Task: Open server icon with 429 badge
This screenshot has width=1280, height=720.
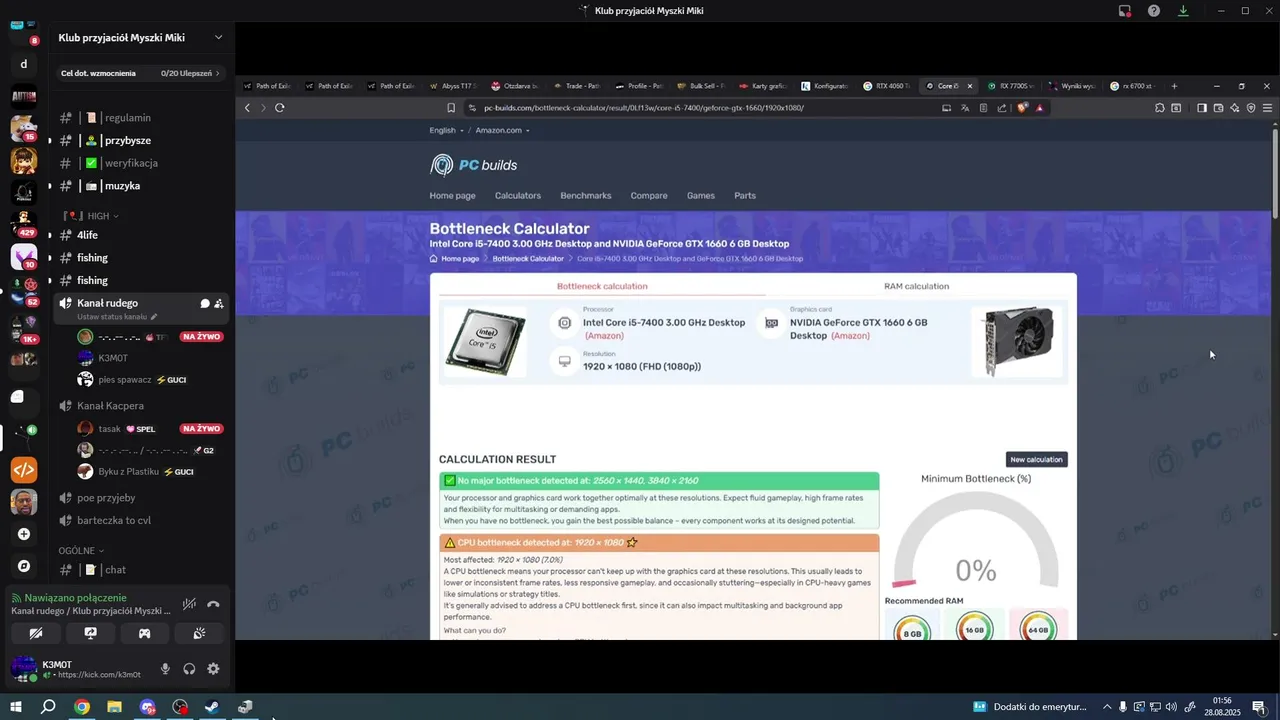Action: 24,222
